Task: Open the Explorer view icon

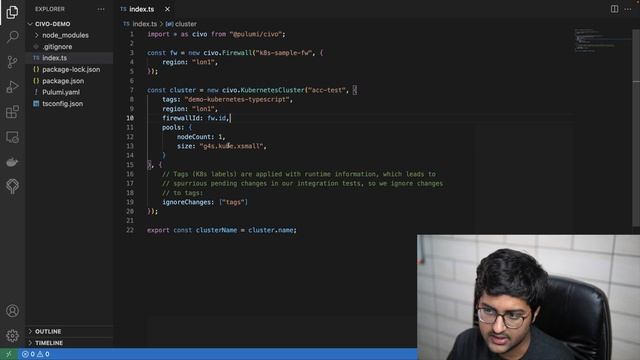Action: 12,12
